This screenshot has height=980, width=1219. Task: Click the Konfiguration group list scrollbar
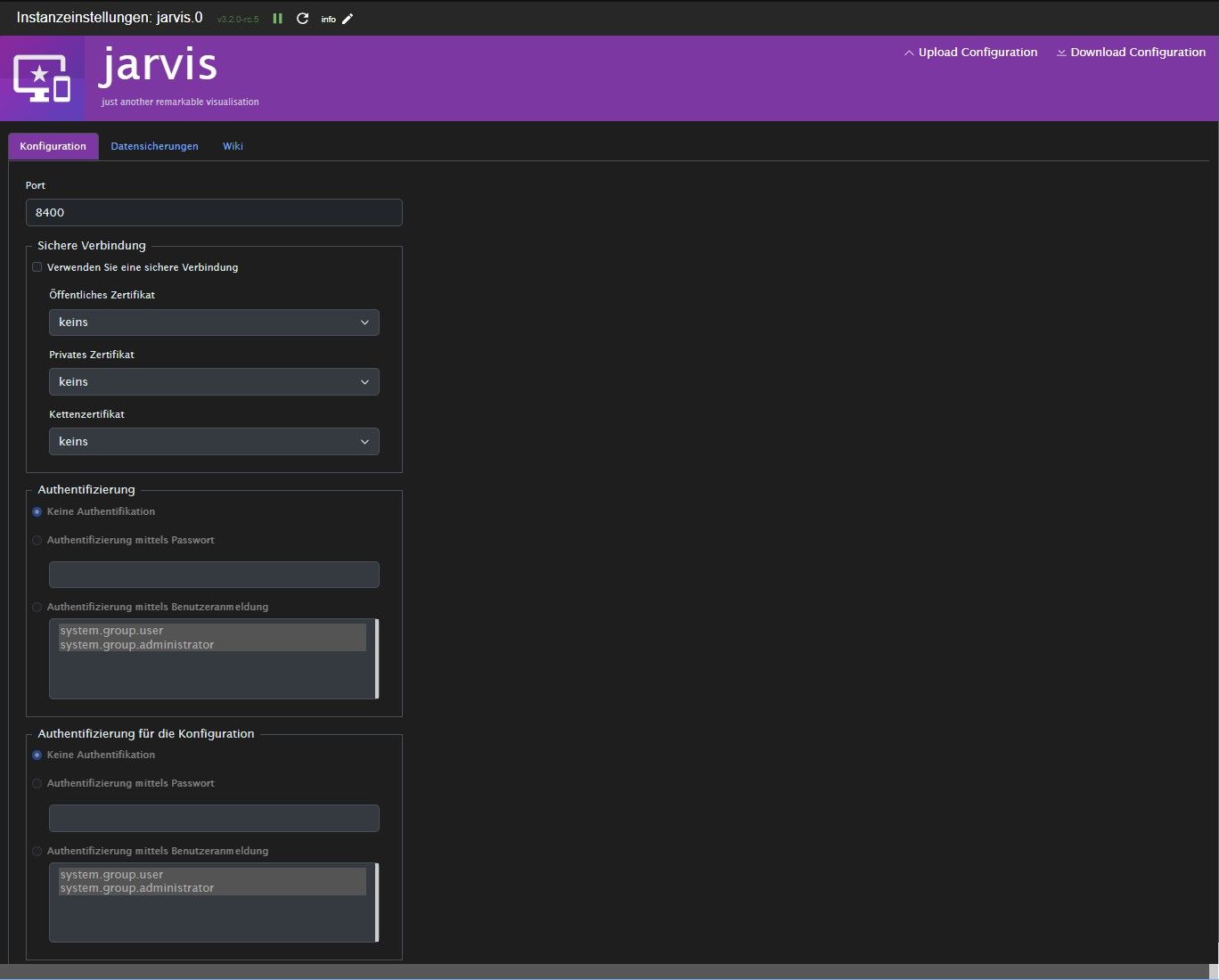click(377, 902)
